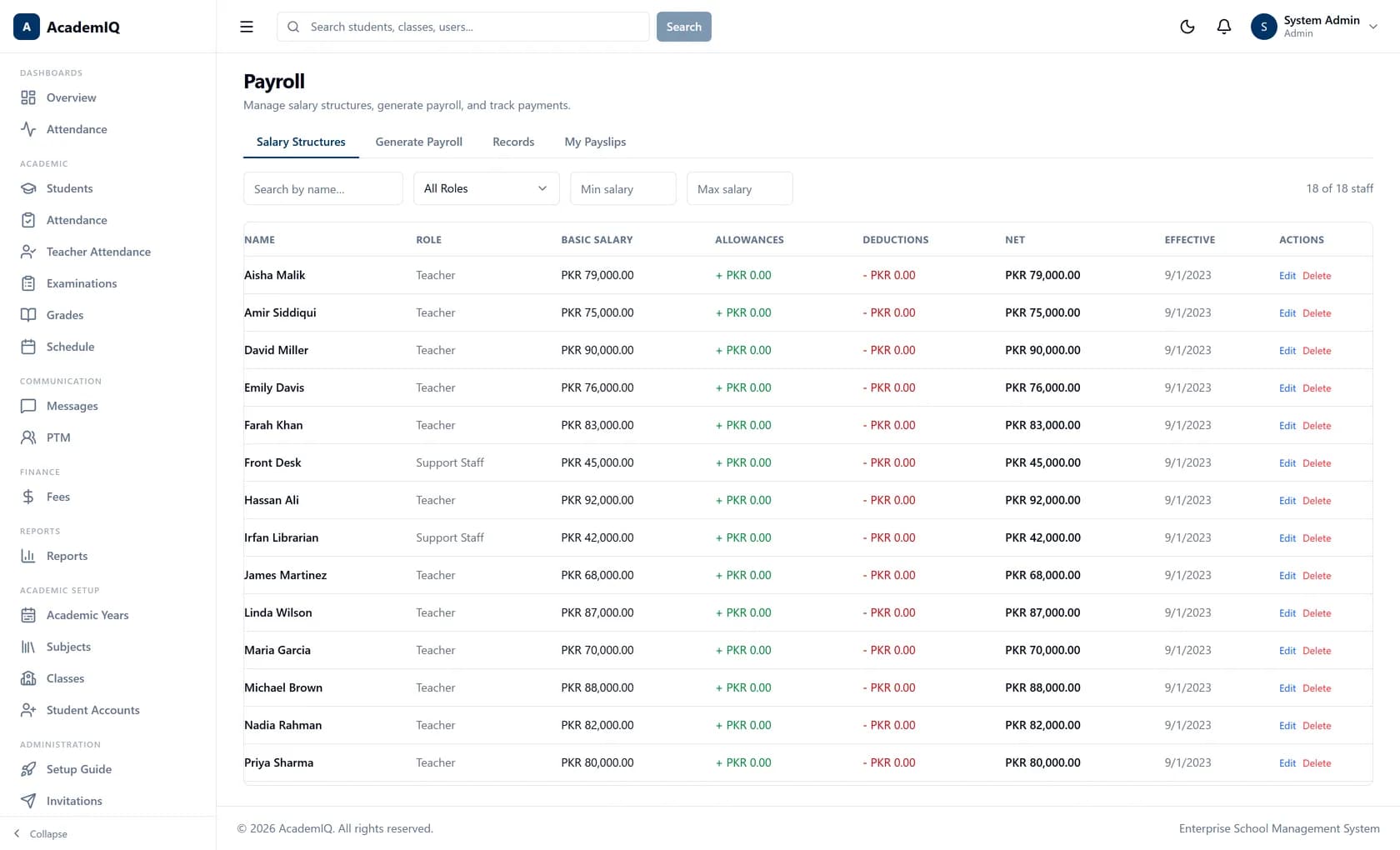The height and width of the screenshot is (850, 1400).
Task: Edit Aisha Malik's salary structure
Action: [x=1287, y=276]
